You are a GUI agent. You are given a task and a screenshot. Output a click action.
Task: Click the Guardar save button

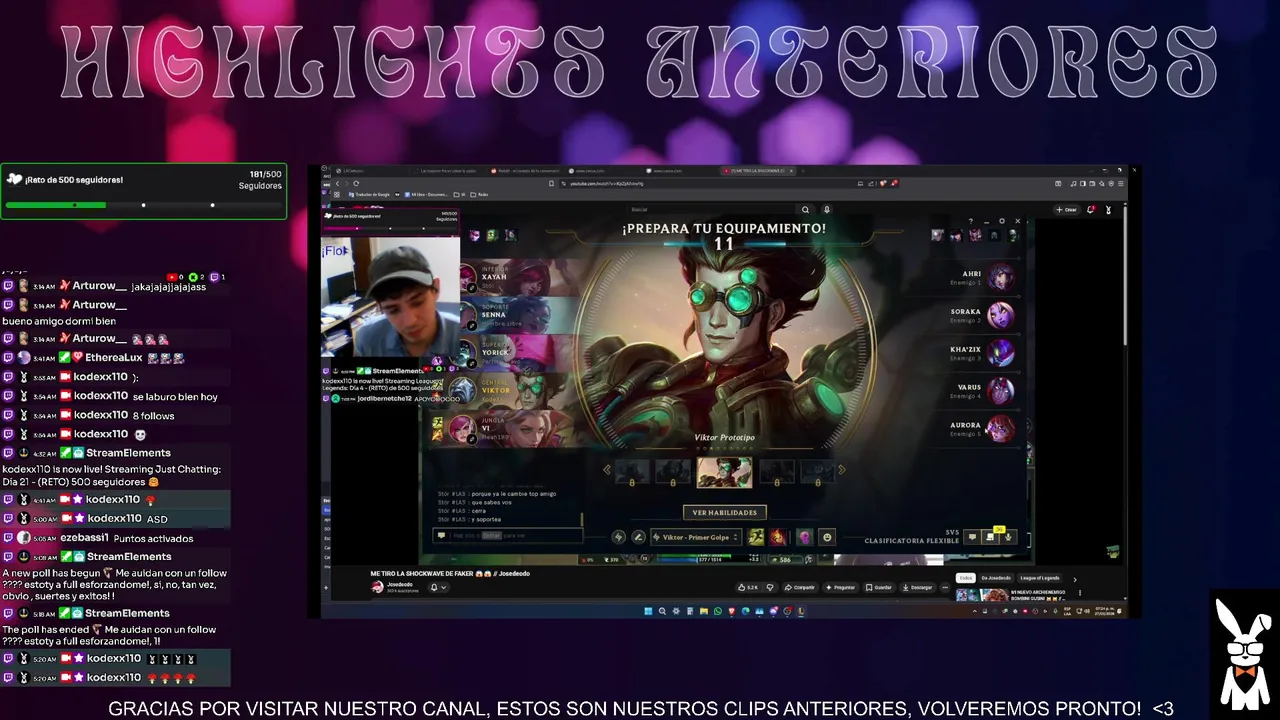click(x=878, y=587)
